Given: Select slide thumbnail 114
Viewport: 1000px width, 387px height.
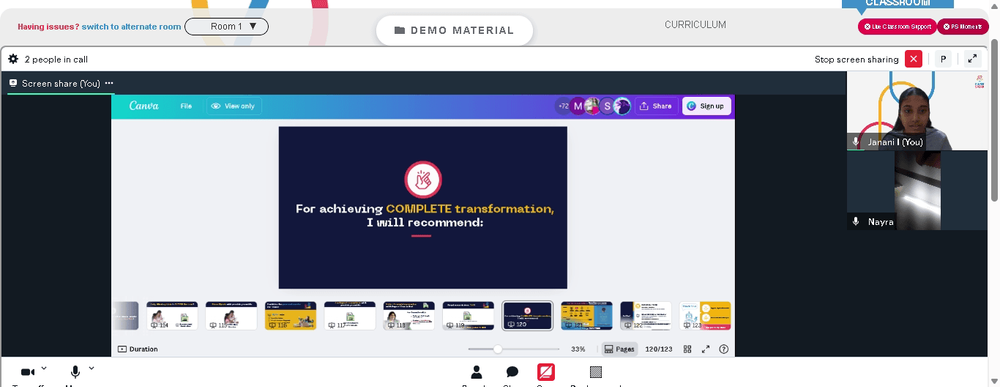Looking at the screenshot, I should click(x=172, y=316).
